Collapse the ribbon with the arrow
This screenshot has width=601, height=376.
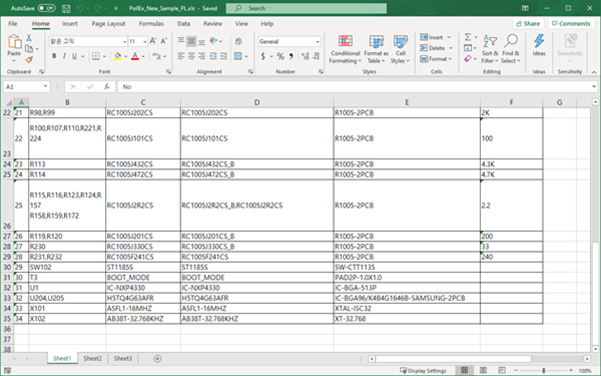[594, 72]
